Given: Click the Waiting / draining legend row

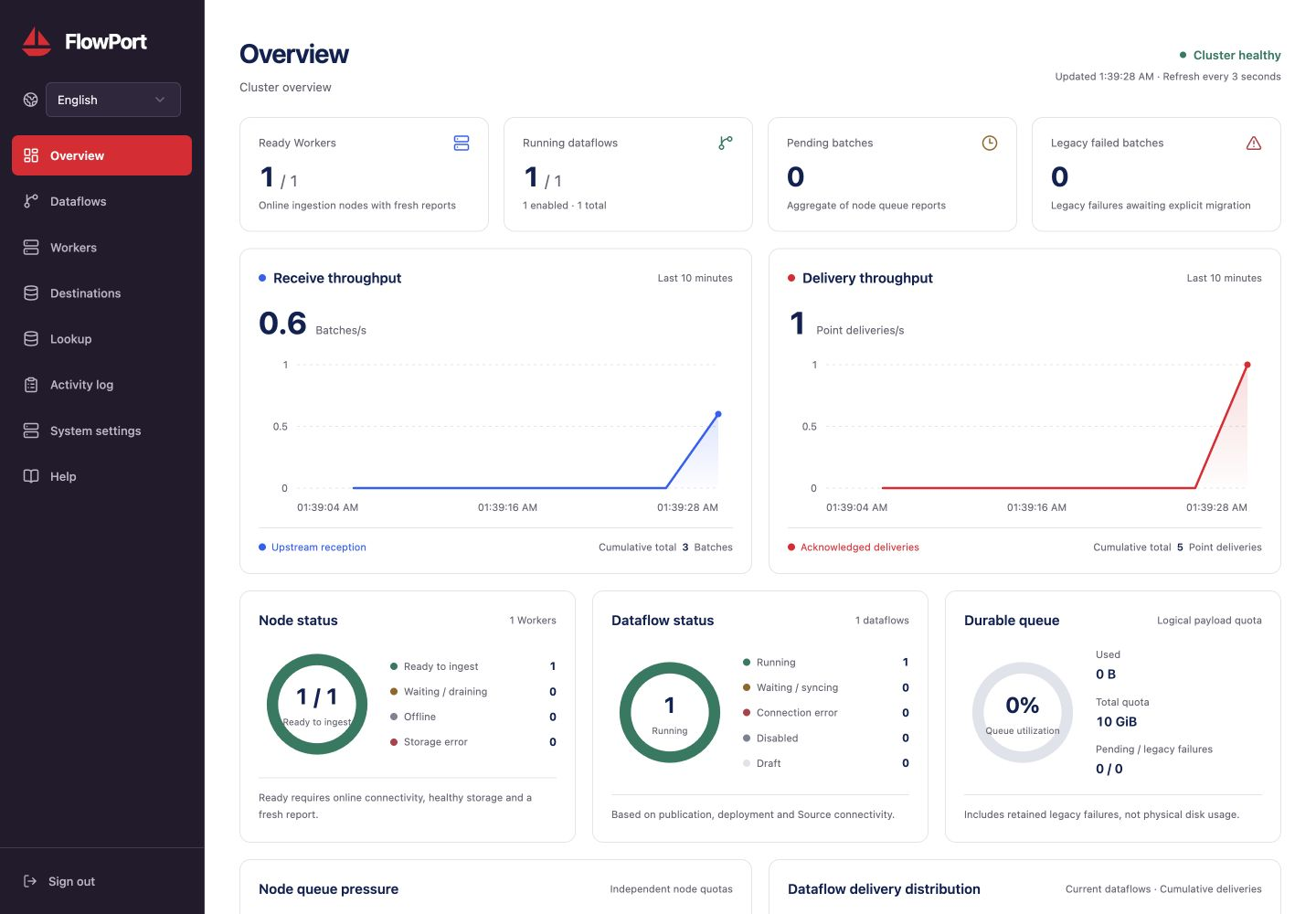Looking at the screenshot, I should click(x=473, y=692).
